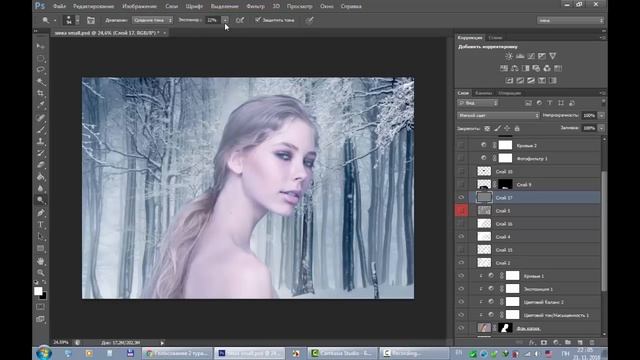This screenshot has width=640, height=360.
Task: Select the Brush tool
Action: [x=40, y=130]
